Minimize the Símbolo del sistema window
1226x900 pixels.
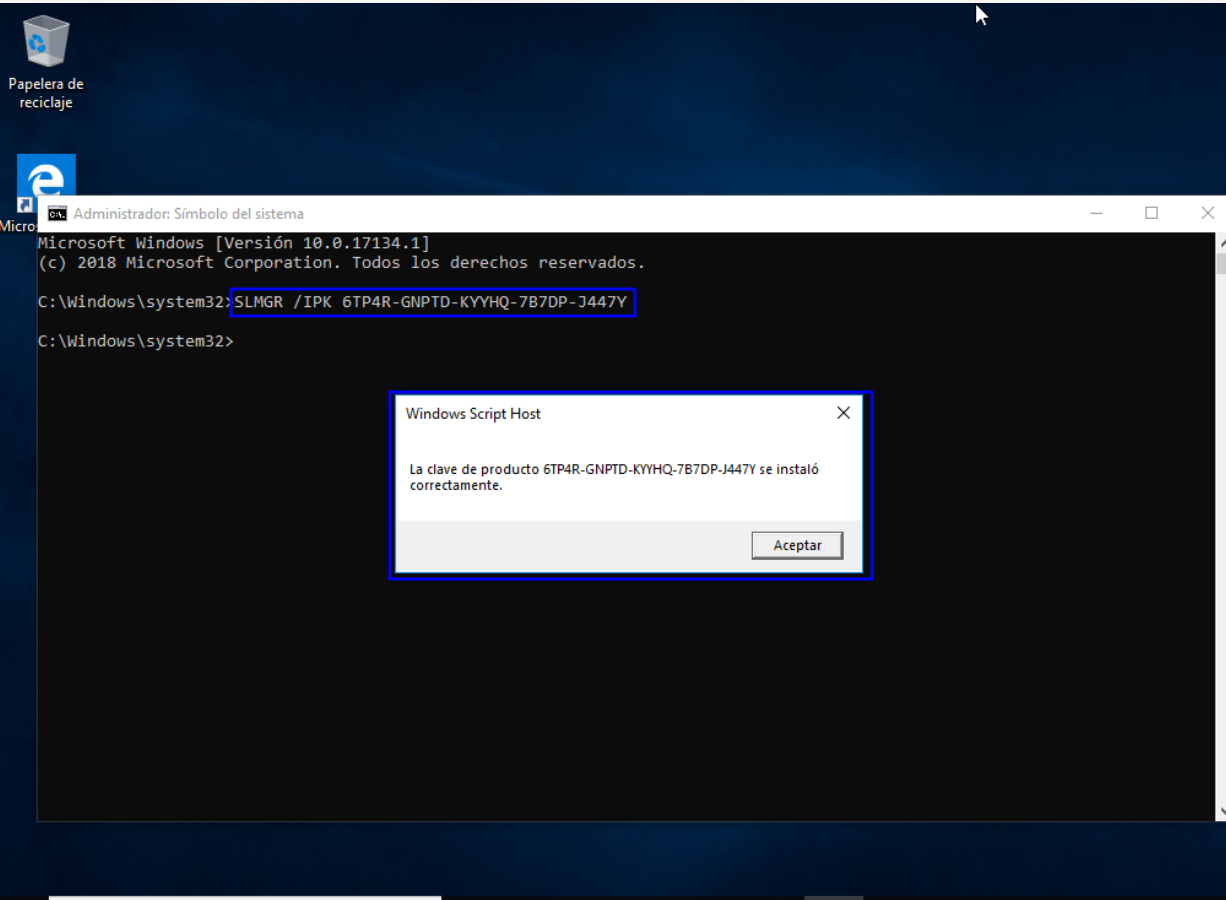coord(1097,213)
